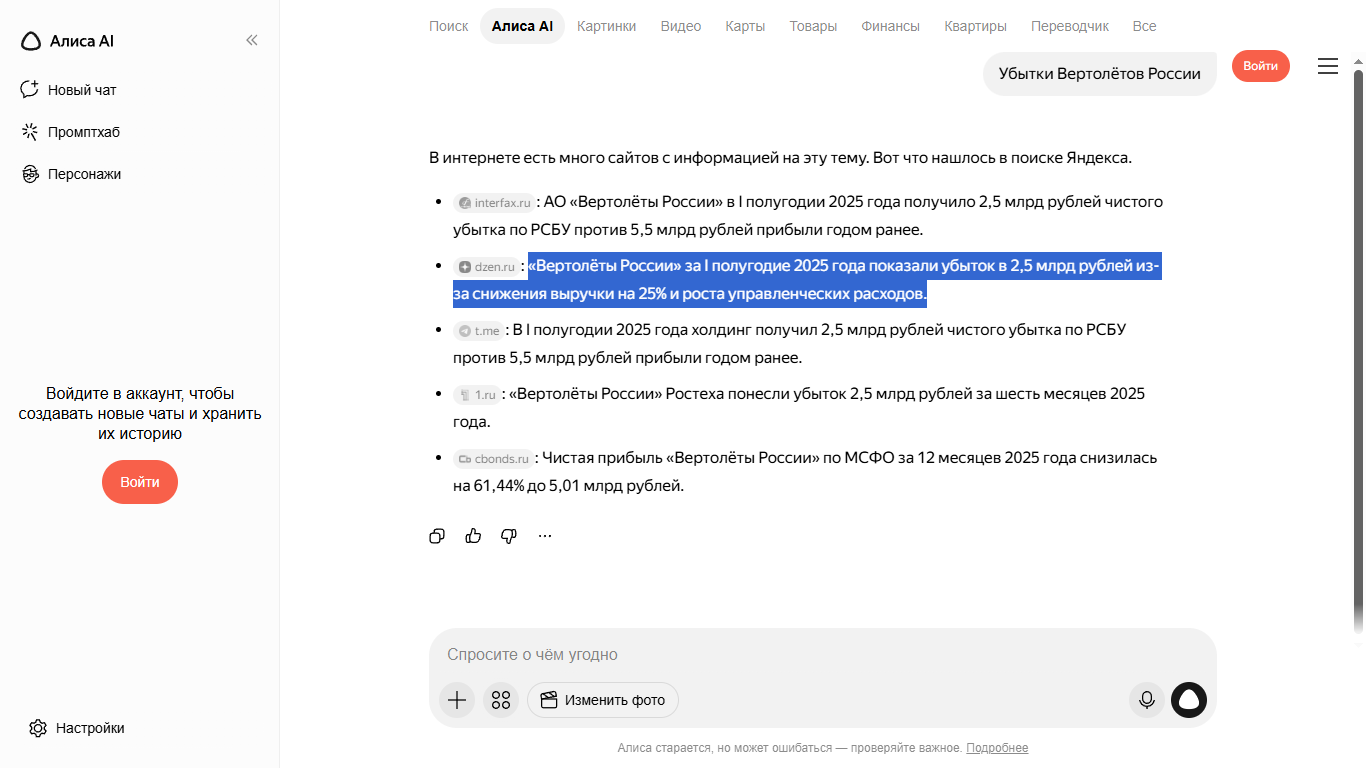Collapse the sidebar with double-chevron icon
This screenshot has height=768, width=1366.
coord(252,40)
